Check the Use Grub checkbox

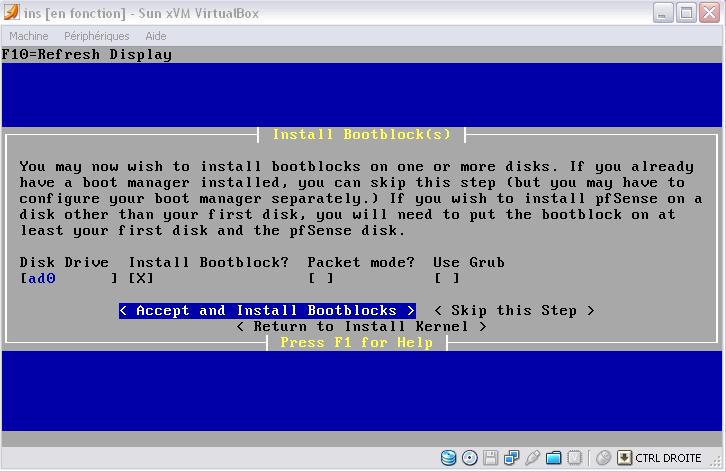(x=447, y=278)
